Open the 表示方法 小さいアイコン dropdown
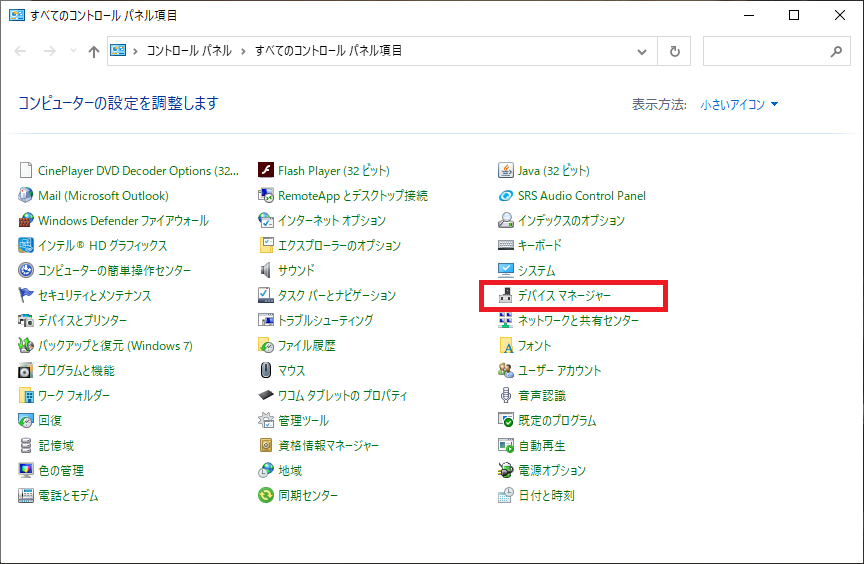Screen dimensions: 864x564 coord(739,104)
